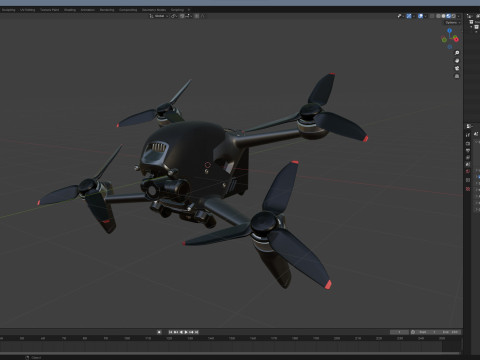
Task: Open the Tool properties tab
Action: pyautogui.click(x=468, y=135)
